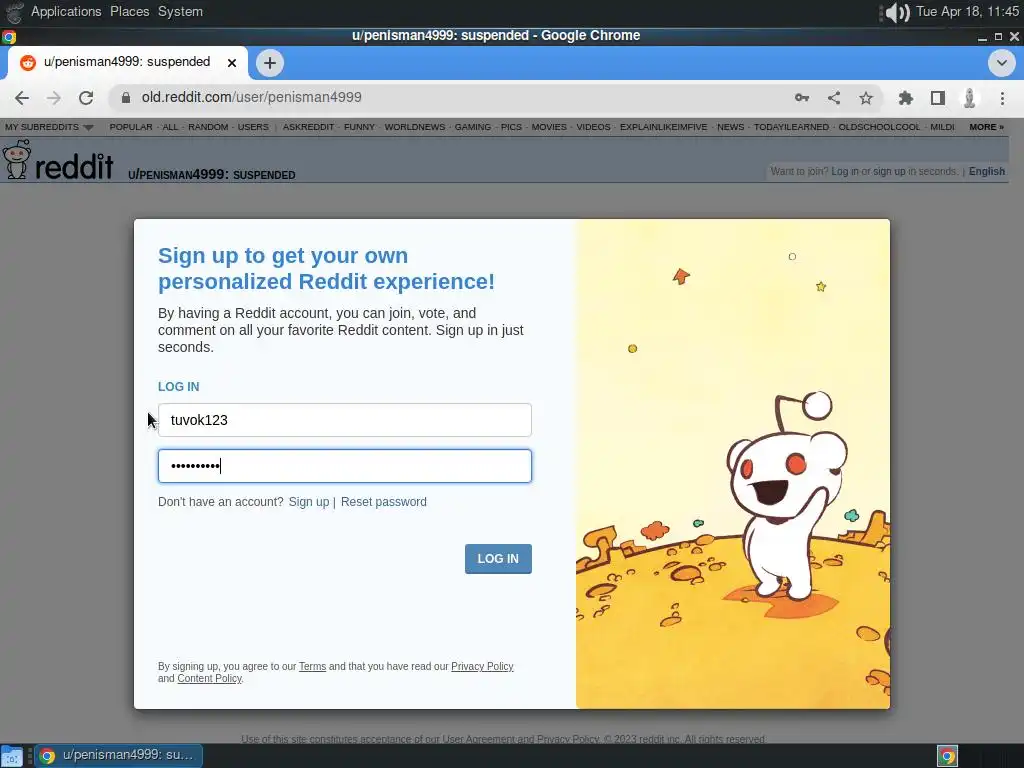Click the address bar URL
The width and height of the screenshot is (1024, 768).
click(x=251, y=97)
